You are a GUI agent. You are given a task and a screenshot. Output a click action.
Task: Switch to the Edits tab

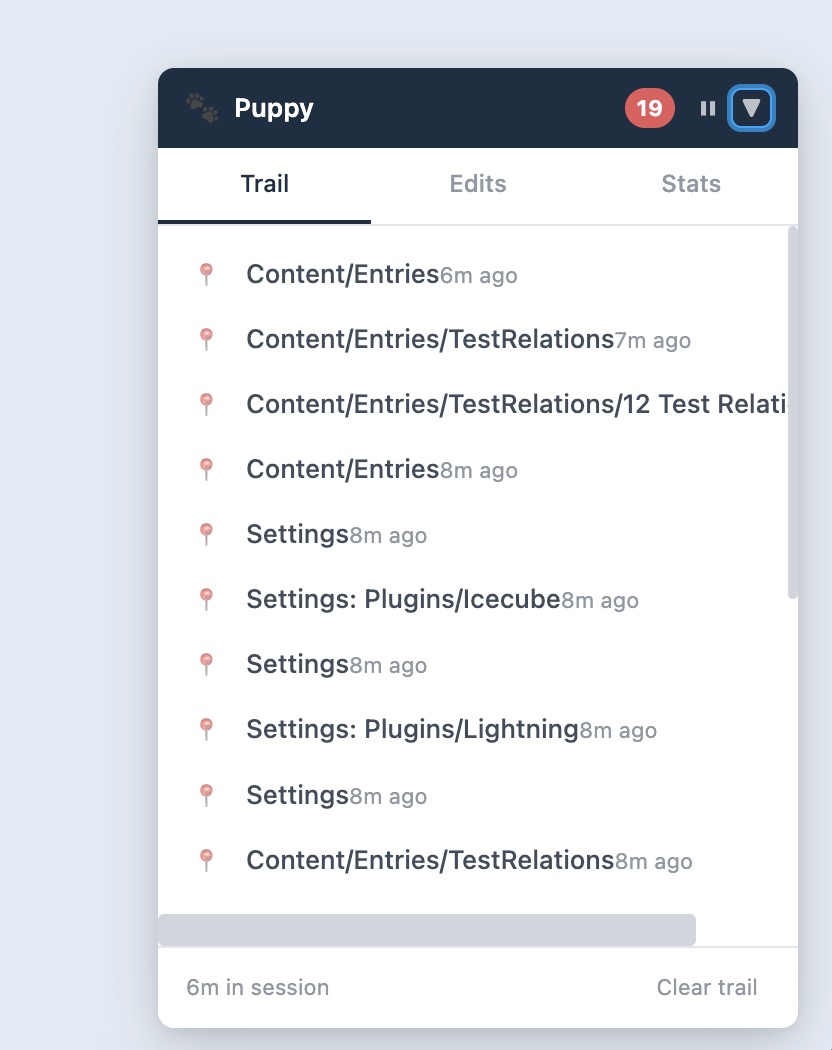pyautogui.click(x=478, y=183)
